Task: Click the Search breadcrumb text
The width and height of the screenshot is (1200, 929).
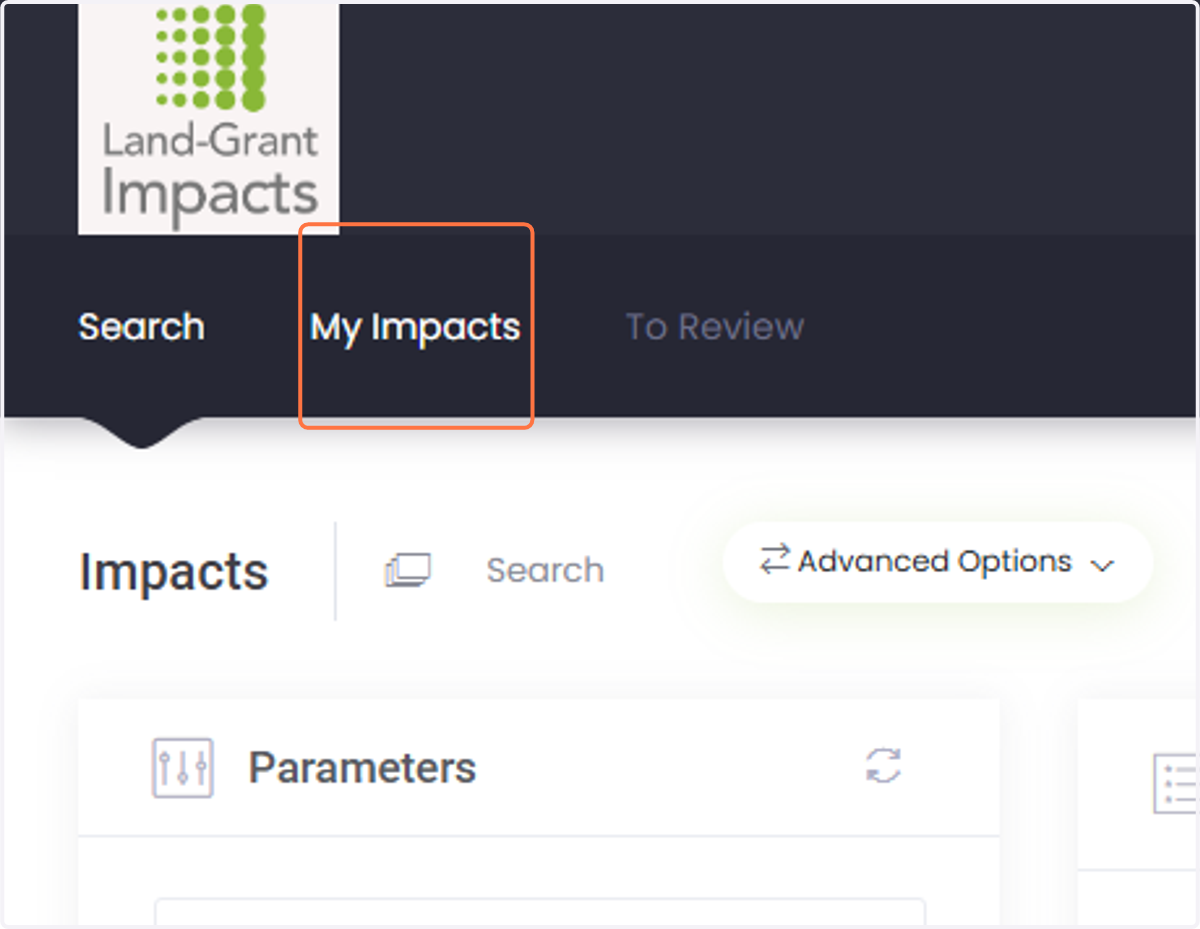Action: tap(545, 570)
